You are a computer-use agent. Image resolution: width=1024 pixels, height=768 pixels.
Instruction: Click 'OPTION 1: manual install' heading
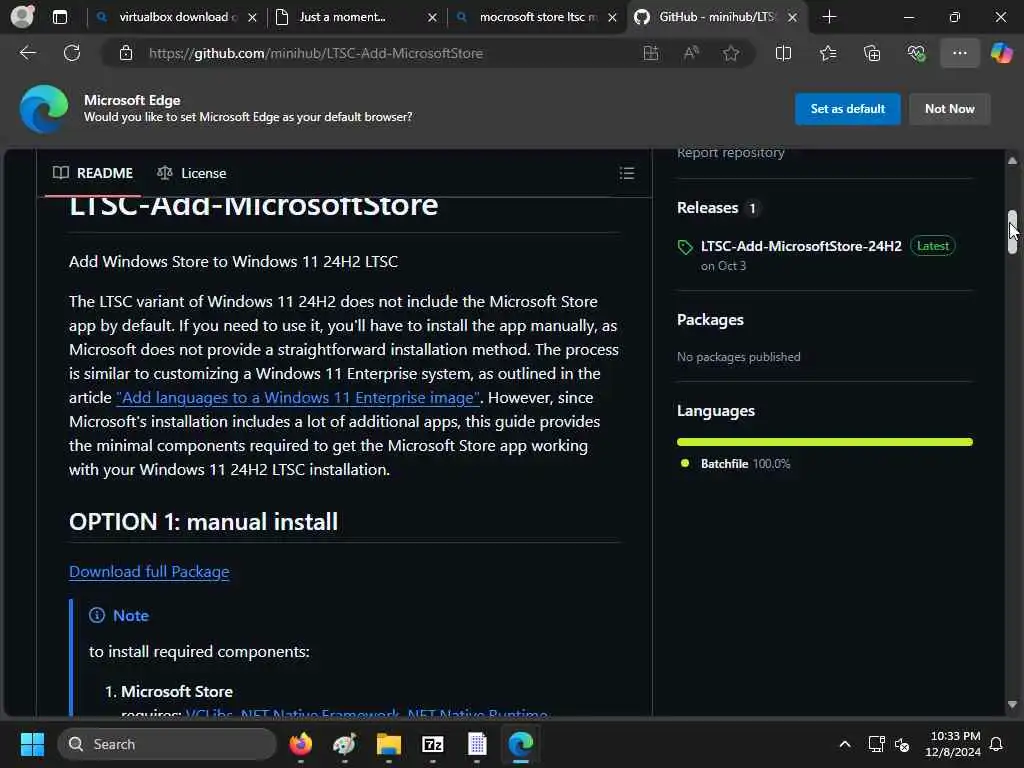pyautogui.click(x=203, y=522)
